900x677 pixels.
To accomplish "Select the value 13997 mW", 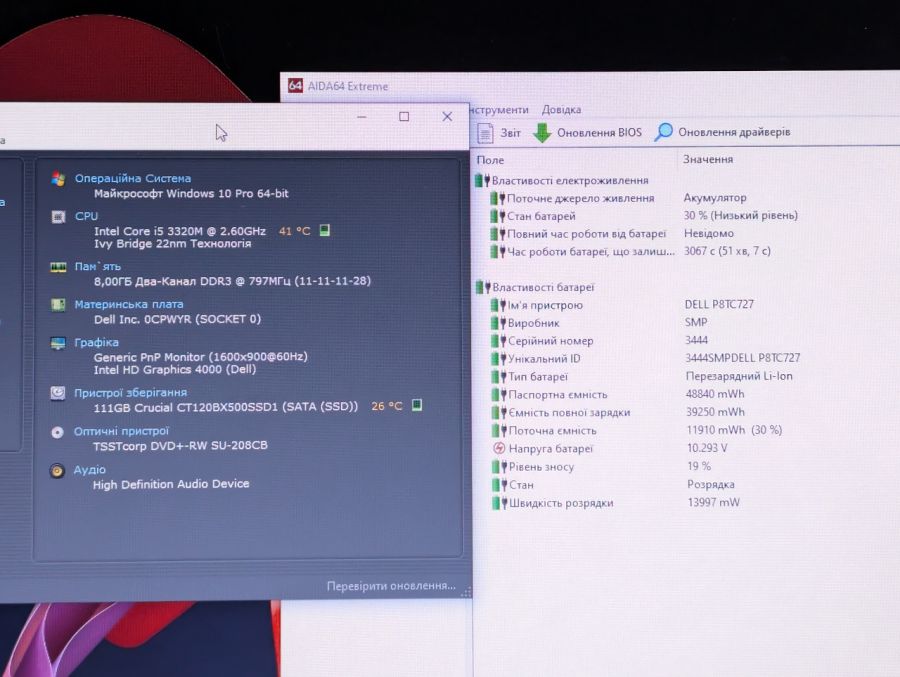I will [x=713, y=502].
